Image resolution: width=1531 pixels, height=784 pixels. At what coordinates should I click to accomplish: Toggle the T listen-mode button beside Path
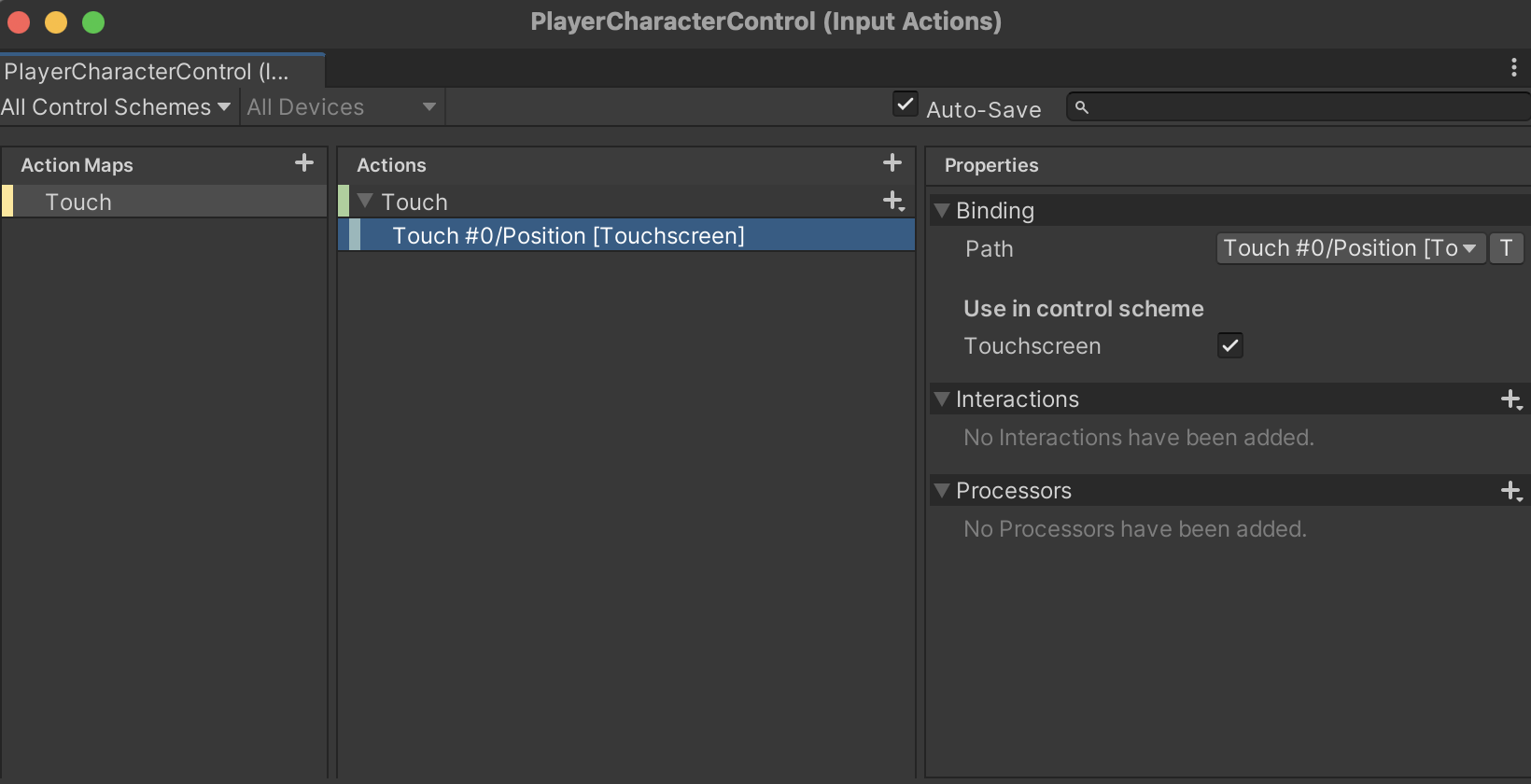coord(1506,248)
